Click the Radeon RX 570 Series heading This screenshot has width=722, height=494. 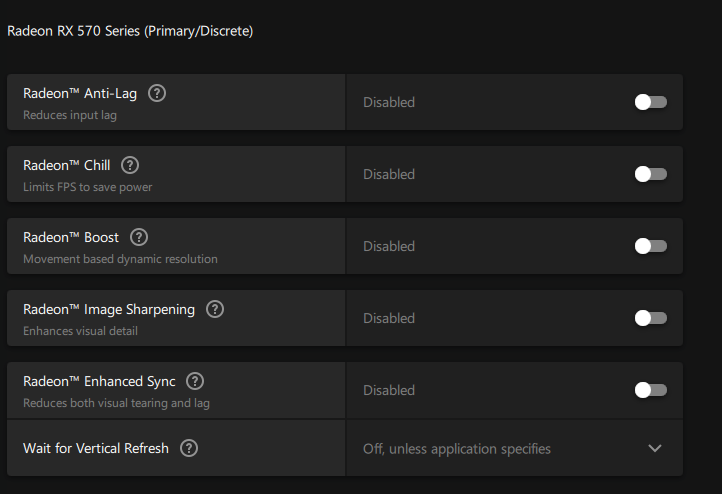pos(130,31)
